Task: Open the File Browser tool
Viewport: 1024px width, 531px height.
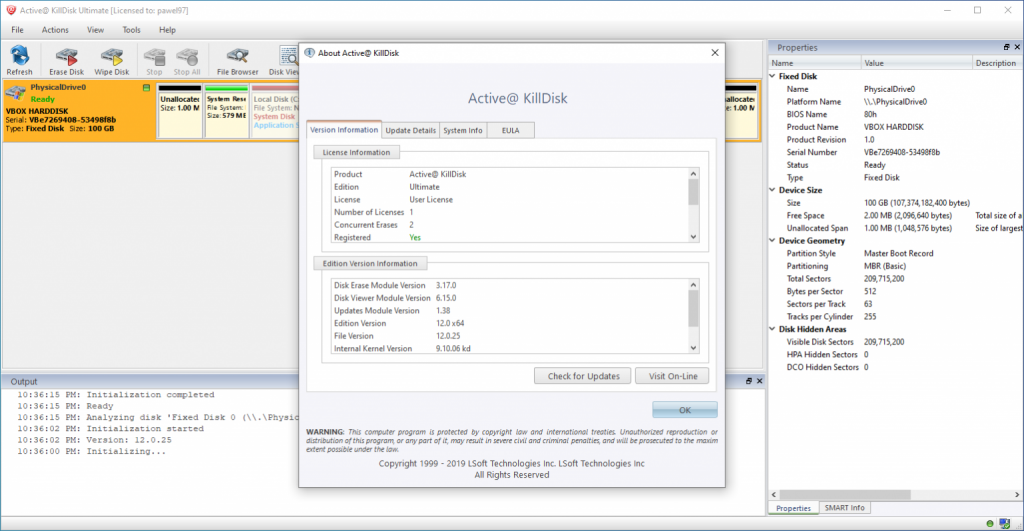Action: (x=237, y=61)
